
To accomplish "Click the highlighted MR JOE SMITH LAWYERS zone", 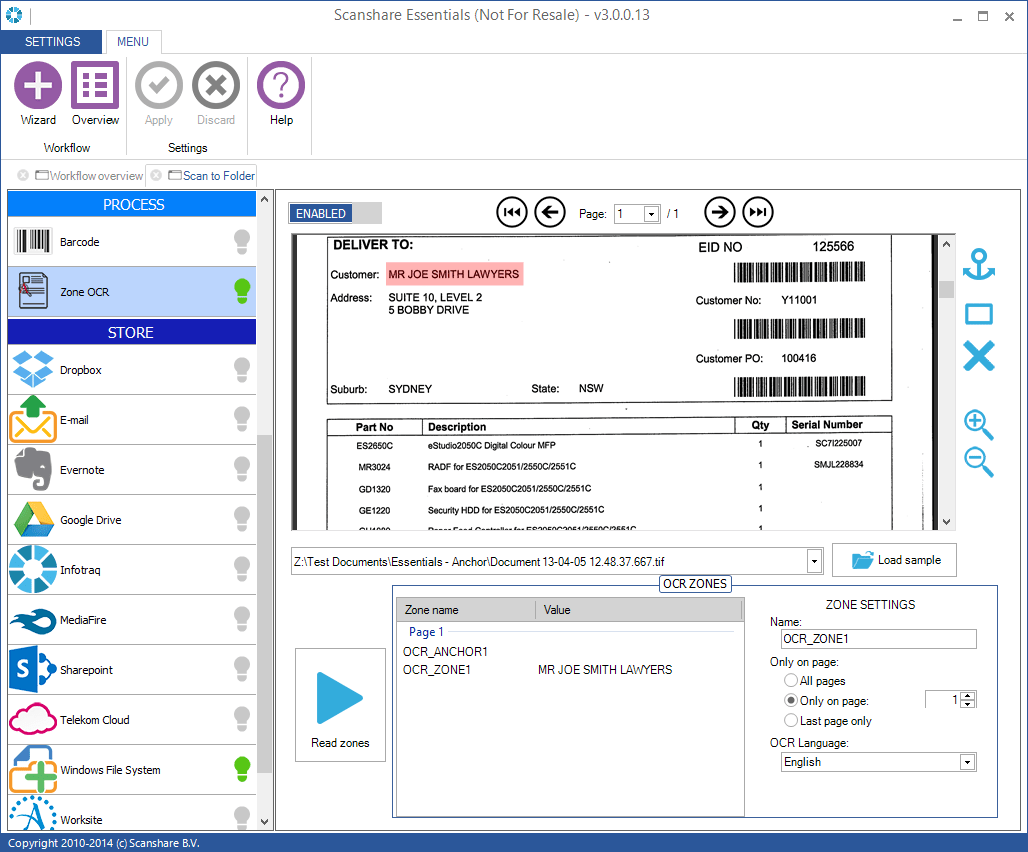I will 454,274.
